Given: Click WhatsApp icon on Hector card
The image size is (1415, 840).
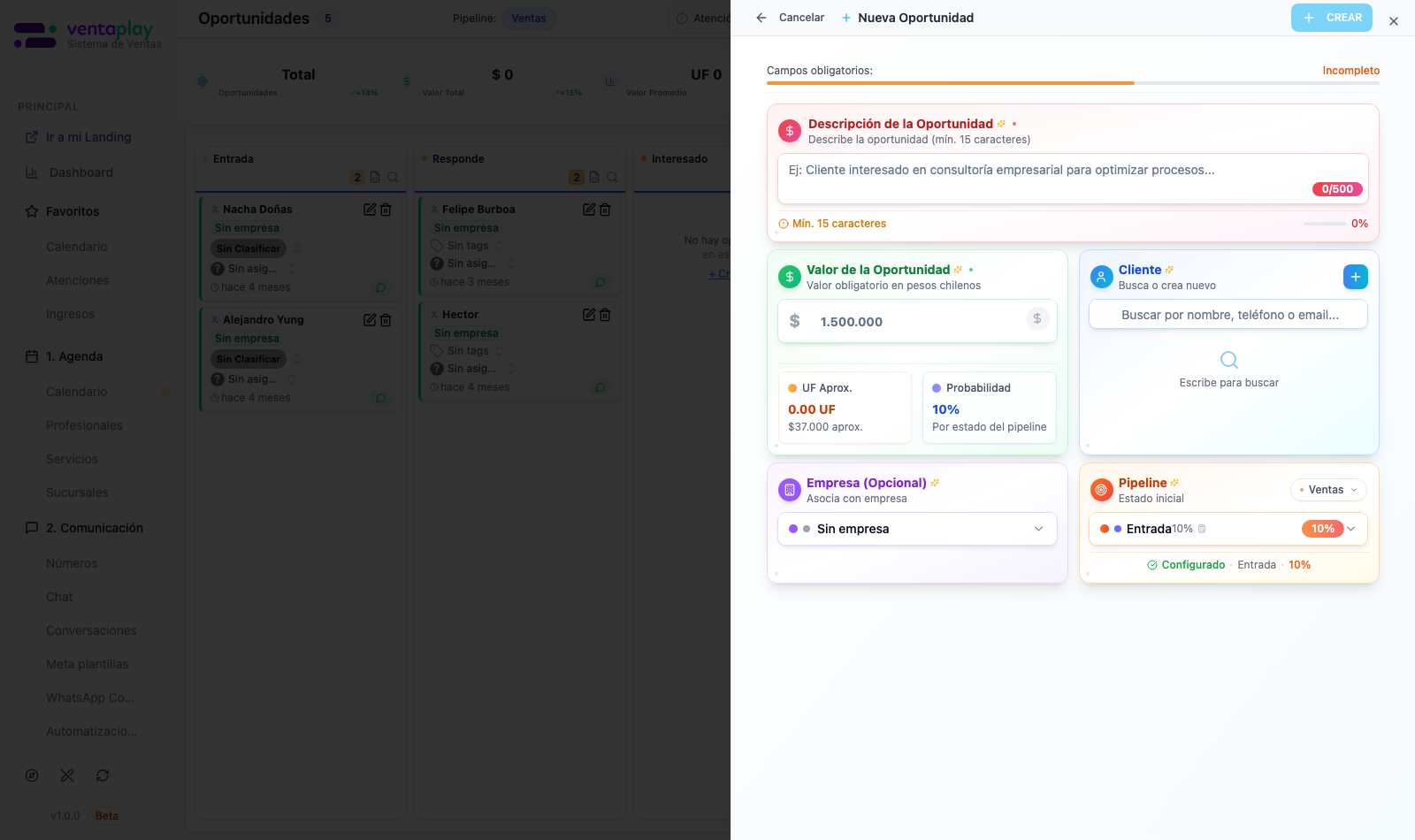Looking at the screenshot, I should [600, 387].
